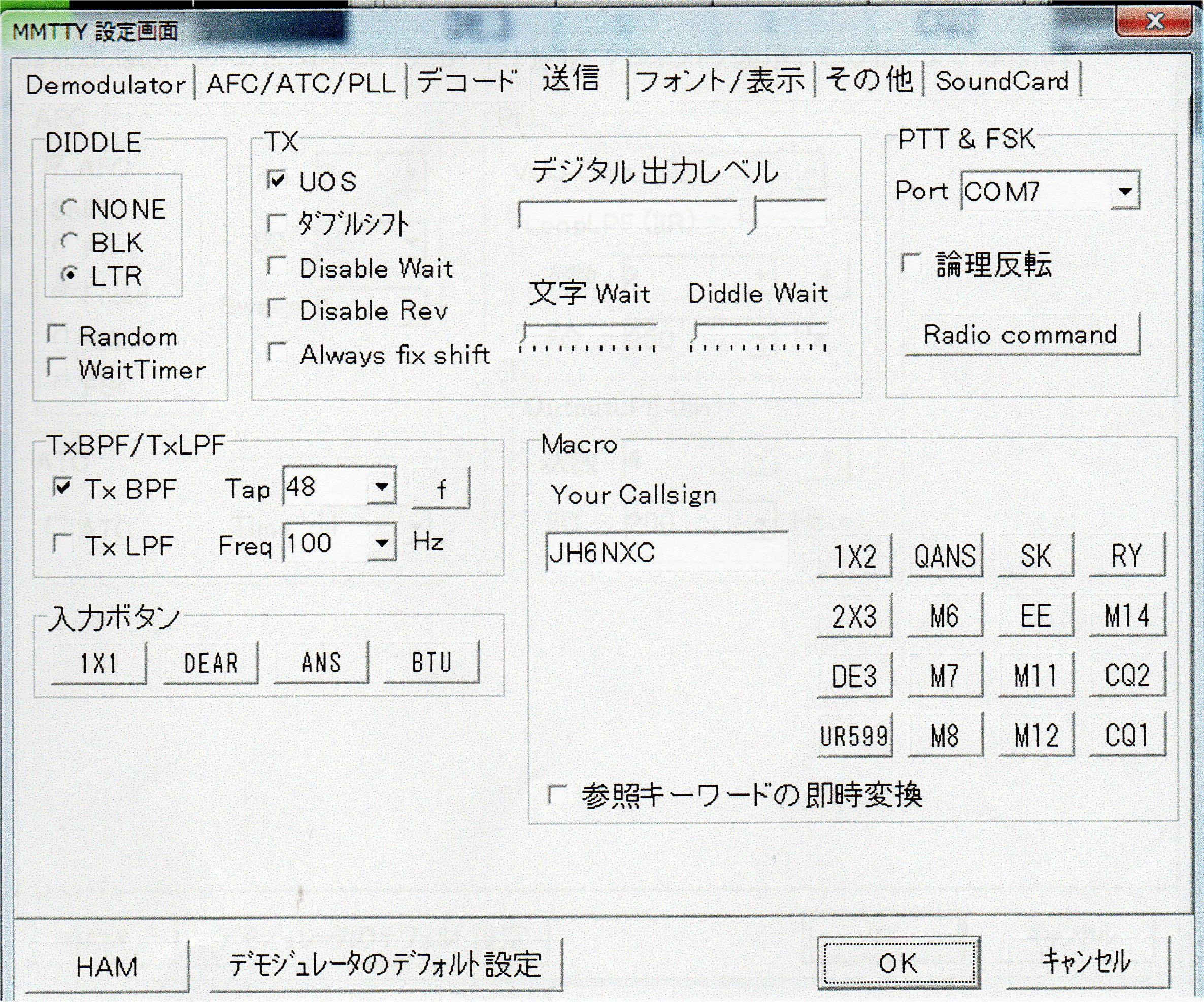Confirm settings with OK button
Viewport: 1204px width, 1002px height.
point(898,963)
